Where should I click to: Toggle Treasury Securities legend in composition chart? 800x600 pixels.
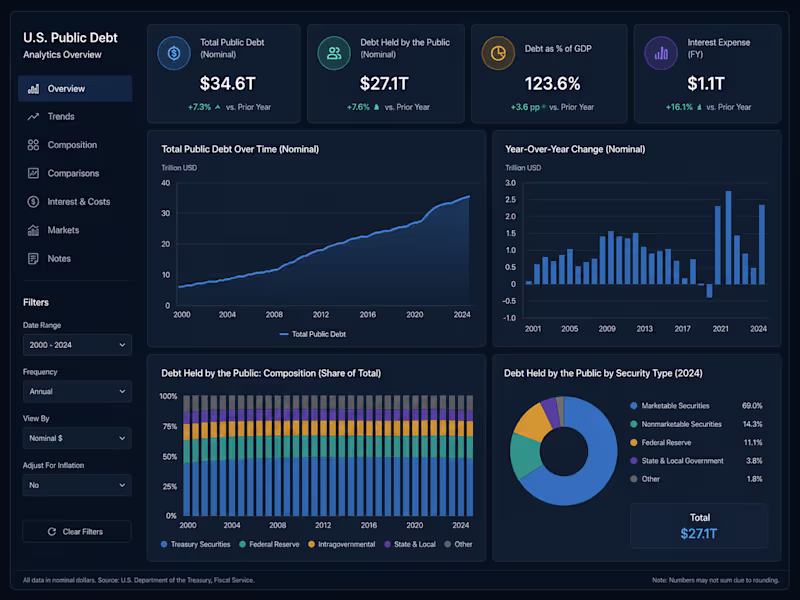tap(195, 544)
